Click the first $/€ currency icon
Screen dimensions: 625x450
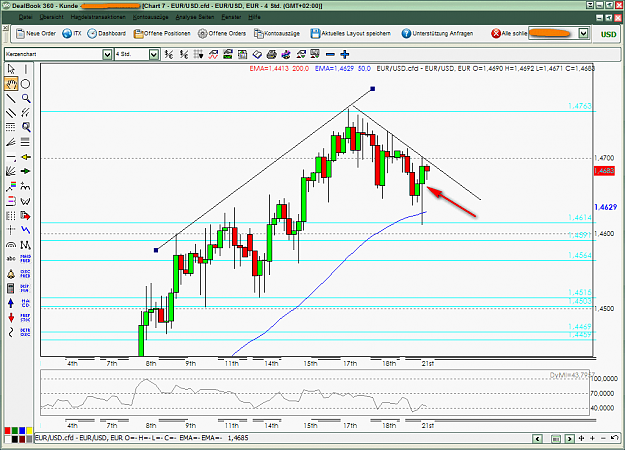pos(169,54)
